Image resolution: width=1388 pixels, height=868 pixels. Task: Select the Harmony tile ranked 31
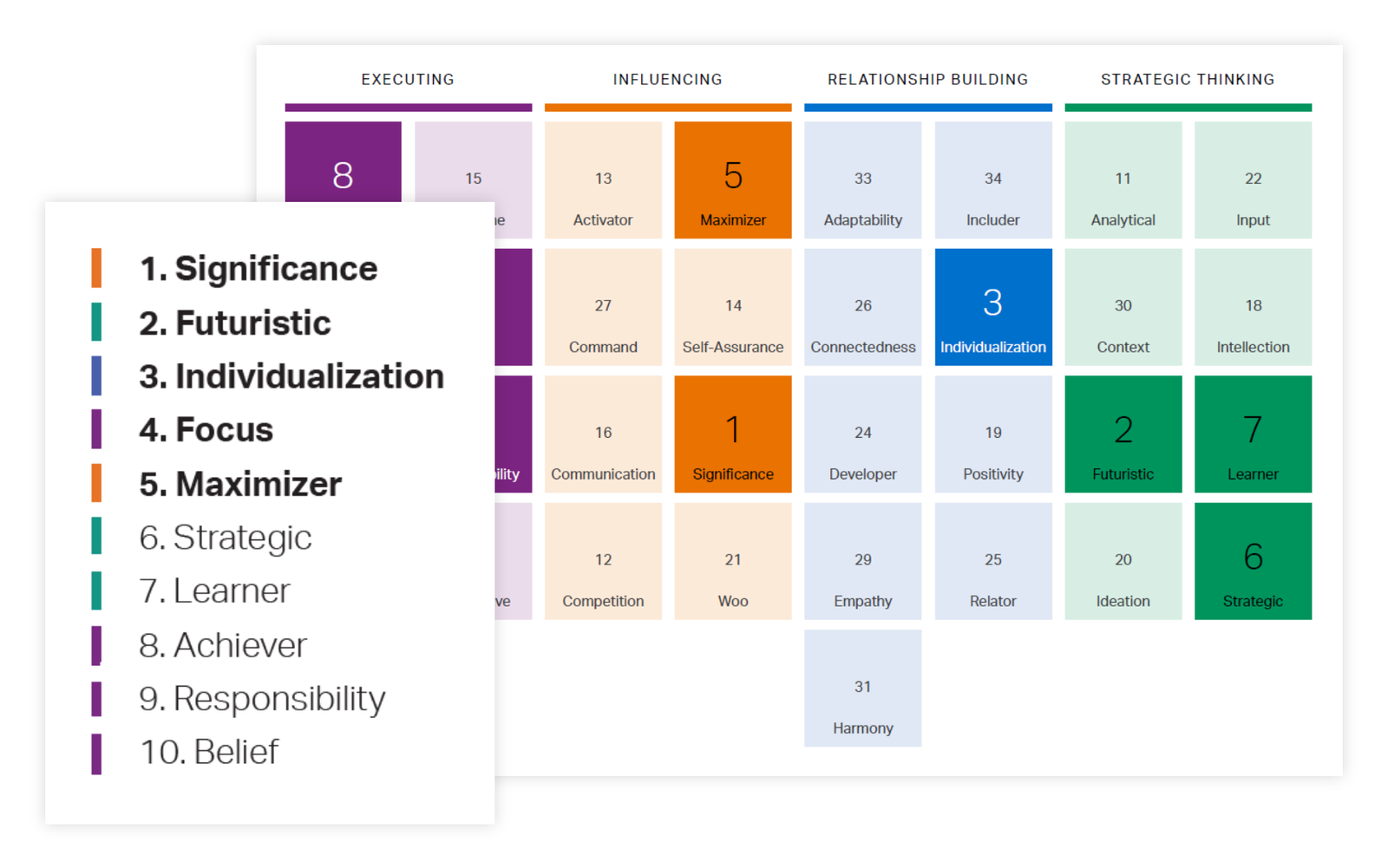click(x=862, y=688)
